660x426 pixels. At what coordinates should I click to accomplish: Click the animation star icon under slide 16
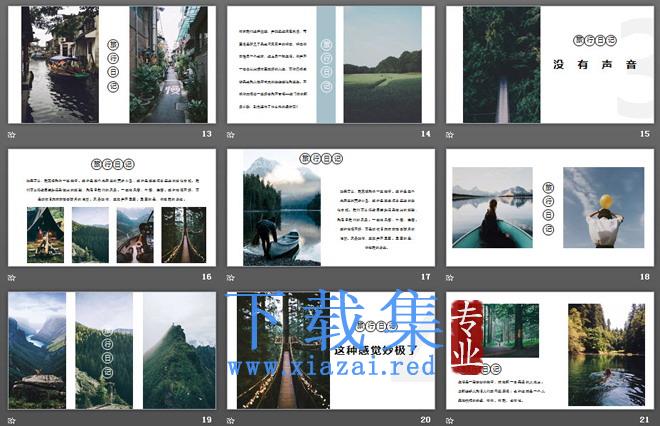click(x=12, y=278)
